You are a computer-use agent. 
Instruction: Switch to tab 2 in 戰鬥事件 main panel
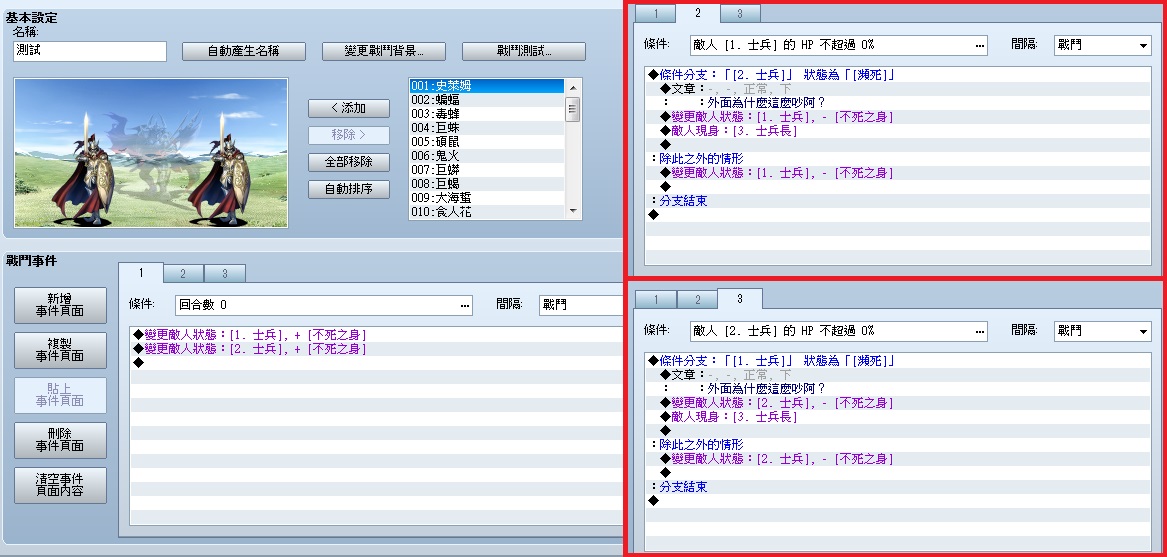tap(183, 274)
